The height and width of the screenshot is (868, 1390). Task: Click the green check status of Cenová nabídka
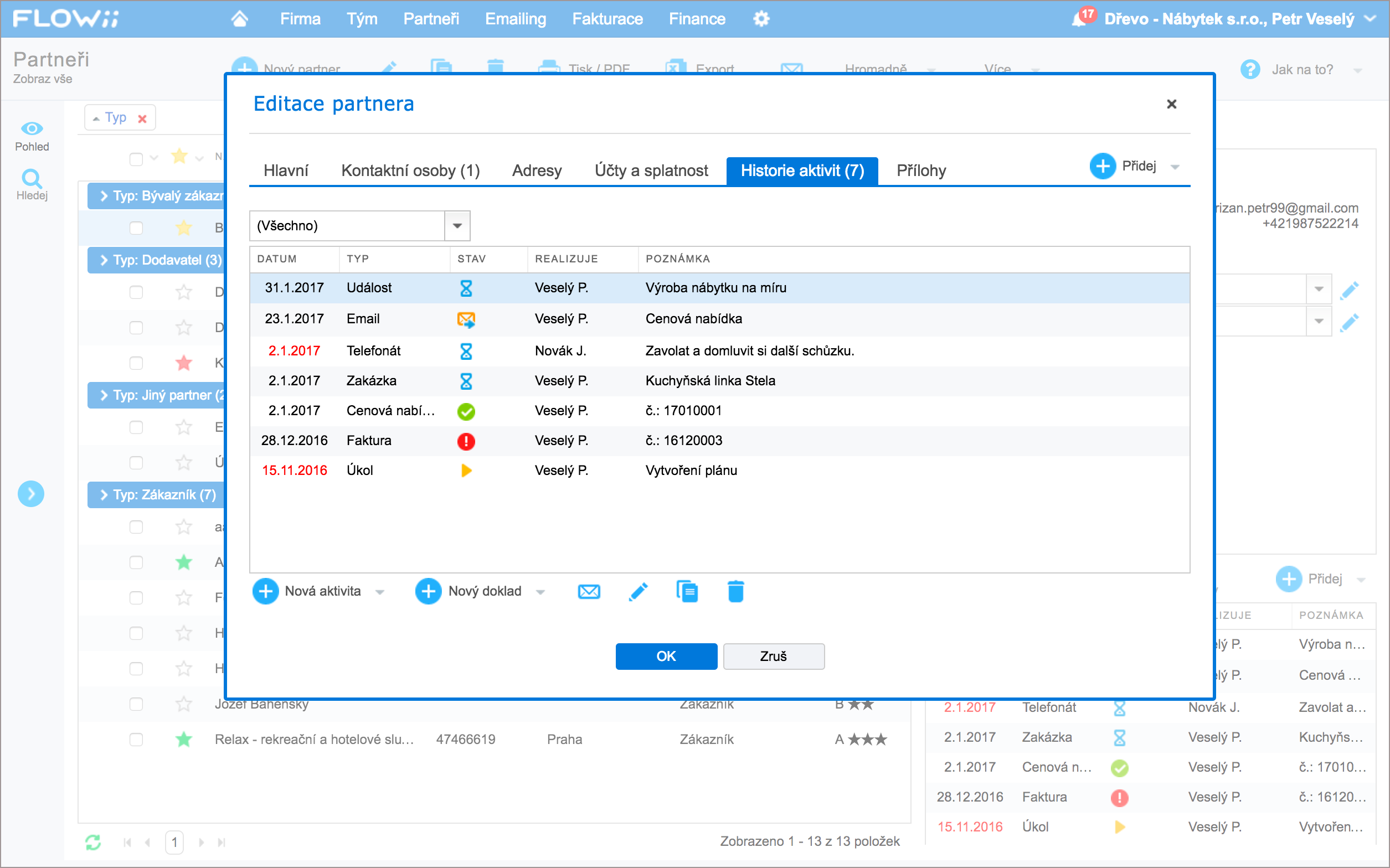466,411
